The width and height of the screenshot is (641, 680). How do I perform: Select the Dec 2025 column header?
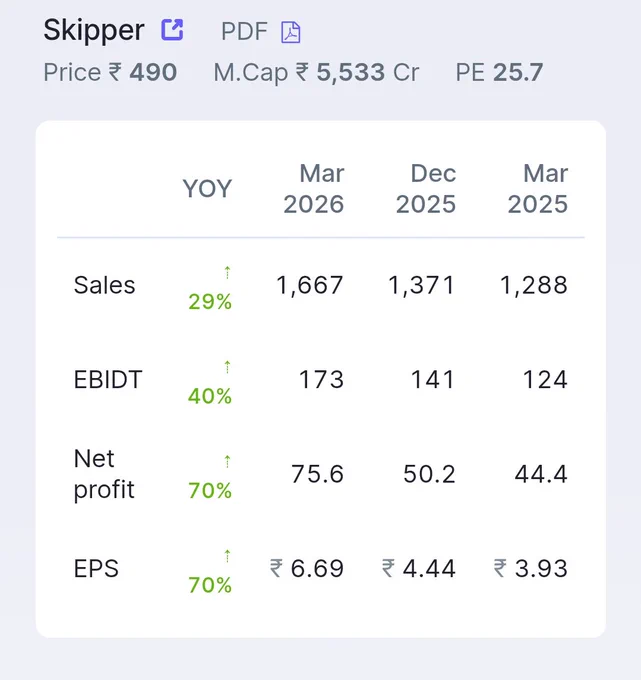point(426,189)
